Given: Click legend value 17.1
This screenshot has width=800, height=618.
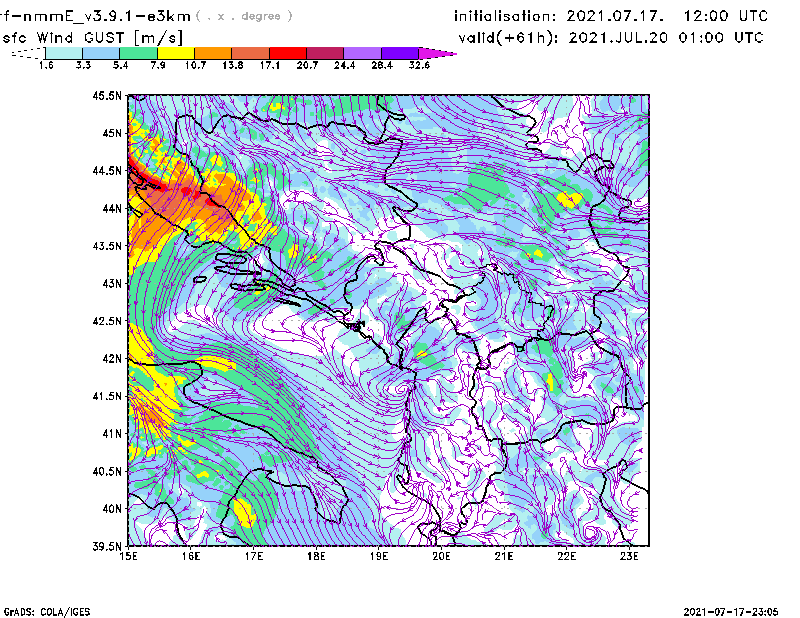Looking at the screenshot, I should [269, 65].
